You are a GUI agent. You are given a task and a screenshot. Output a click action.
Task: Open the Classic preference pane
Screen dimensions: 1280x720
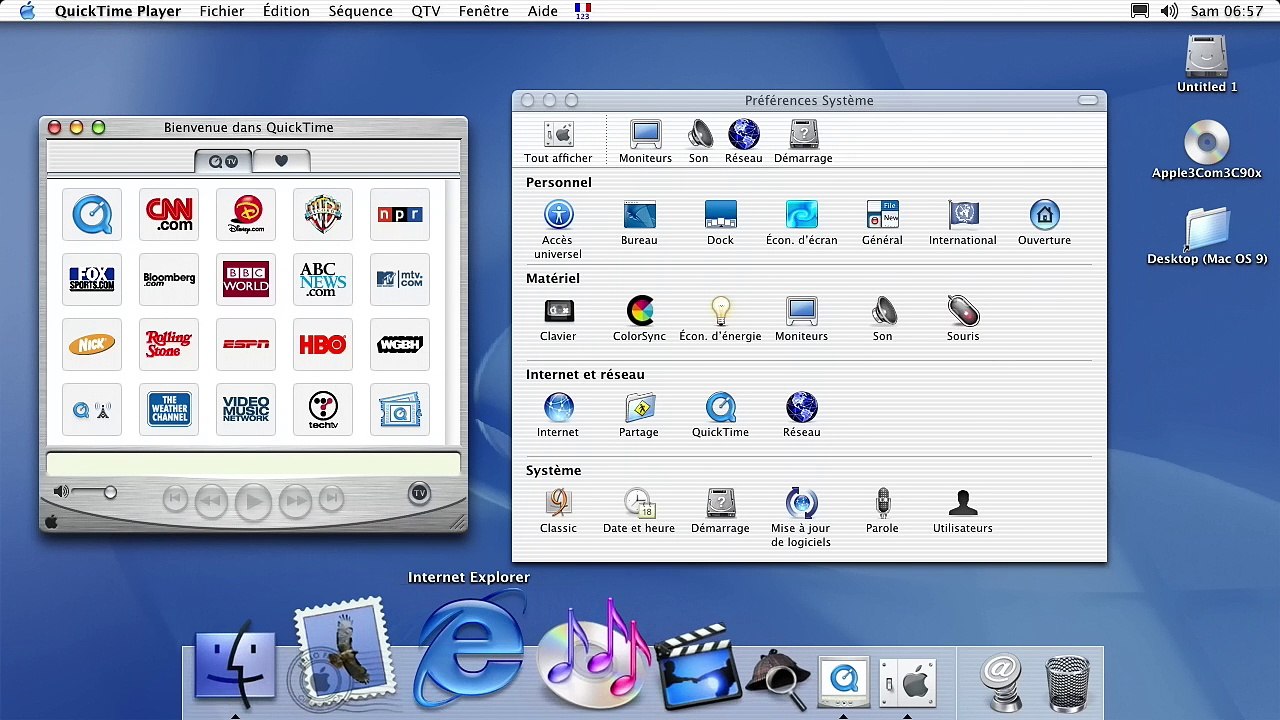click(558, 510)
